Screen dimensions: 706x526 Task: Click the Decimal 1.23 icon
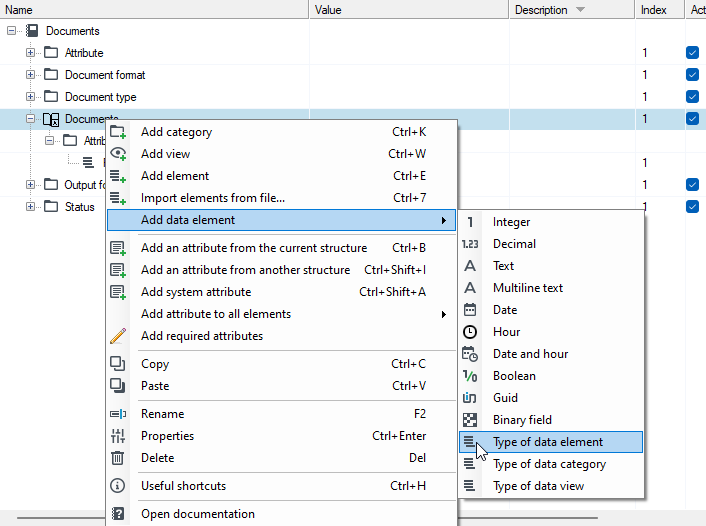470,244
